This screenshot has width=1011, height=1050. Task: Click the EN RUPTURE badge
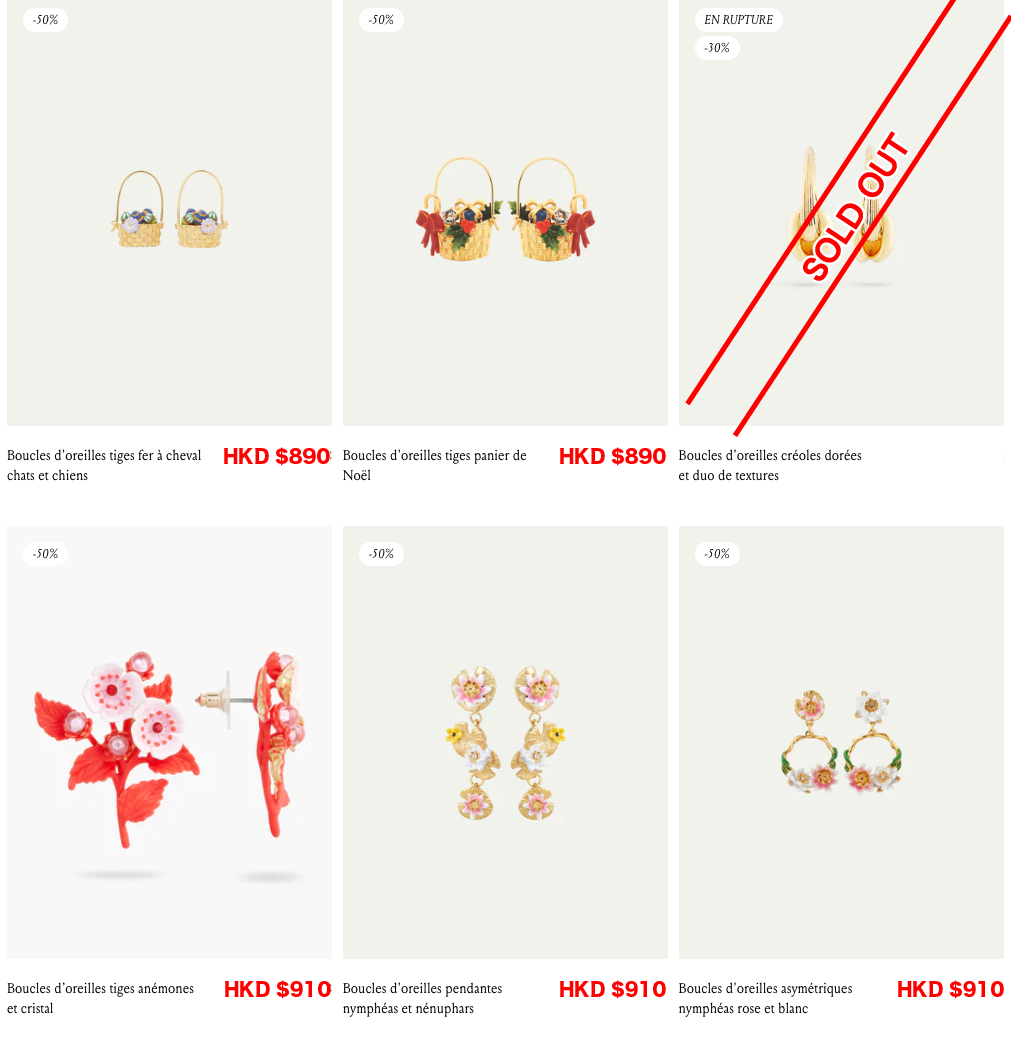pyautogui.click(x=738, y=20)
